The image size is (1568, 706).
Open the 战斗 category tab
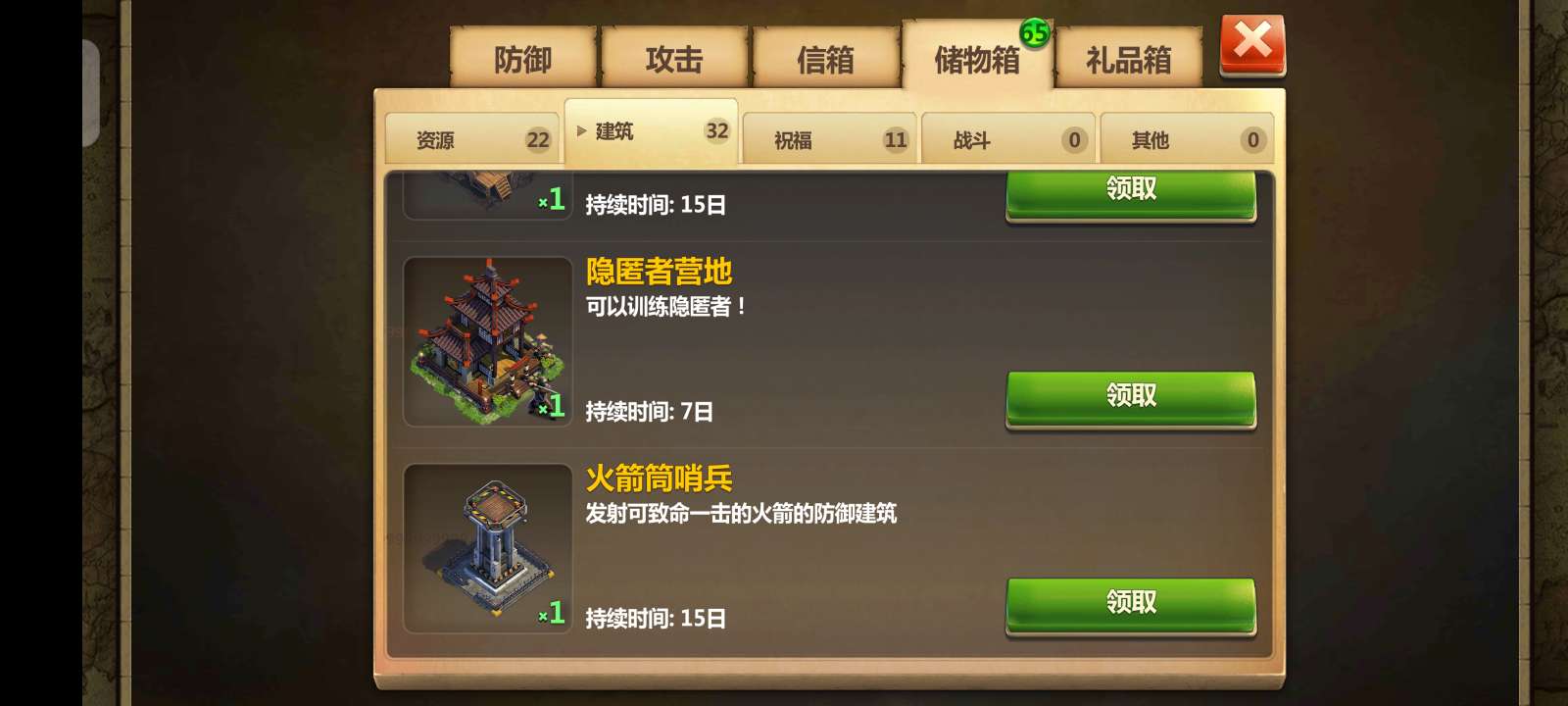[1008, 139]
